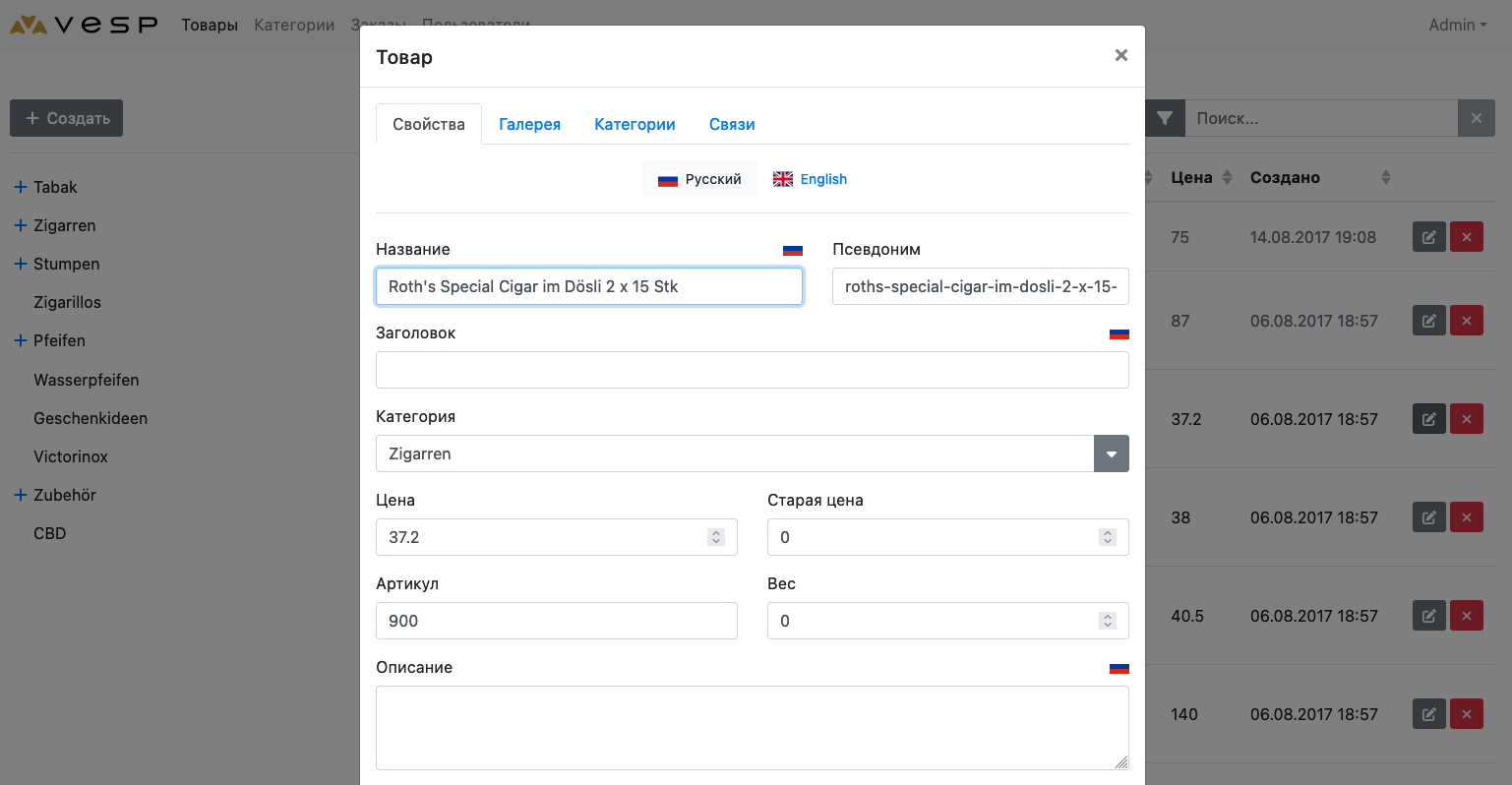This screenshot has height=785, width=1512.
Task: Click the Создать button
Action: click(x=67, y=118)
